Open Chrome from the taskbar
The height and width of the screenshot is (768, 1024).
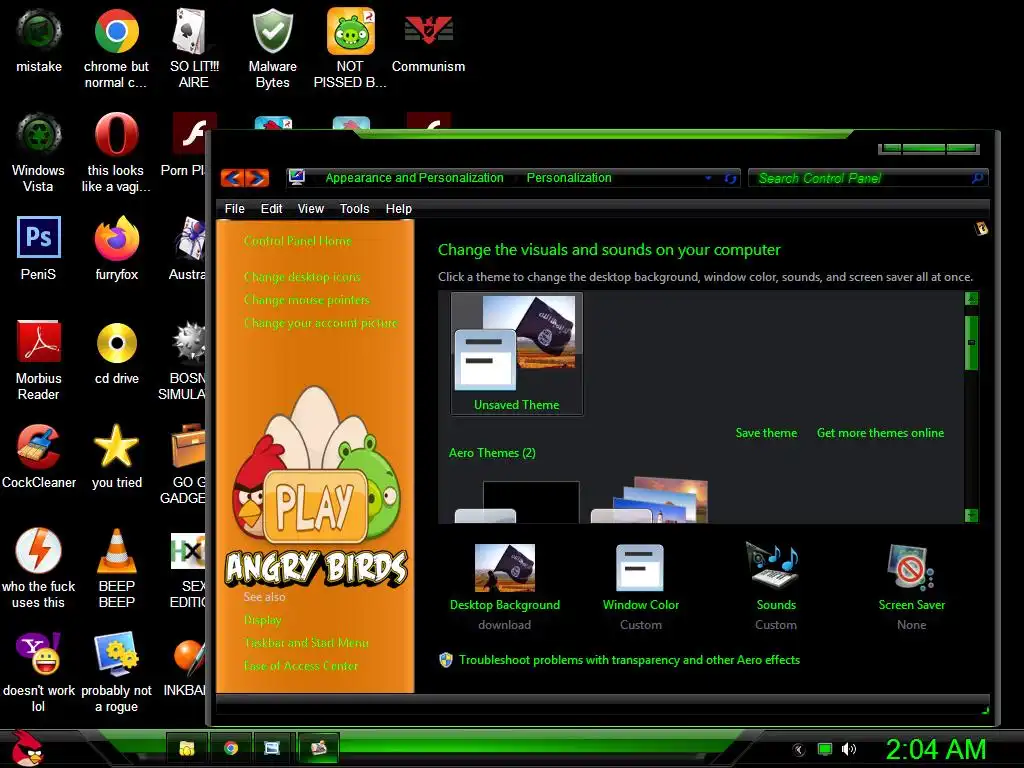point(231,748)
